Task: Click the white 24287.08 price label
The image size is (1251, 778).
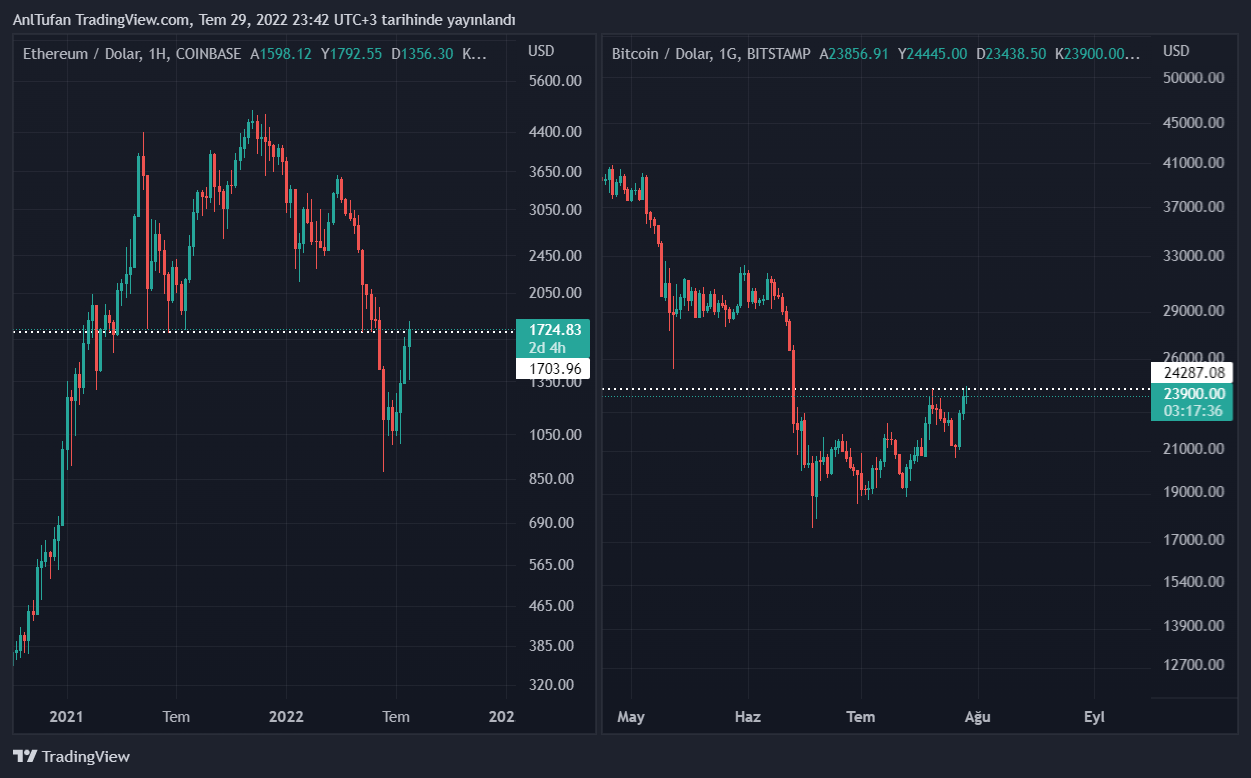Action: pyautogui.click(x=1192, y=372)
